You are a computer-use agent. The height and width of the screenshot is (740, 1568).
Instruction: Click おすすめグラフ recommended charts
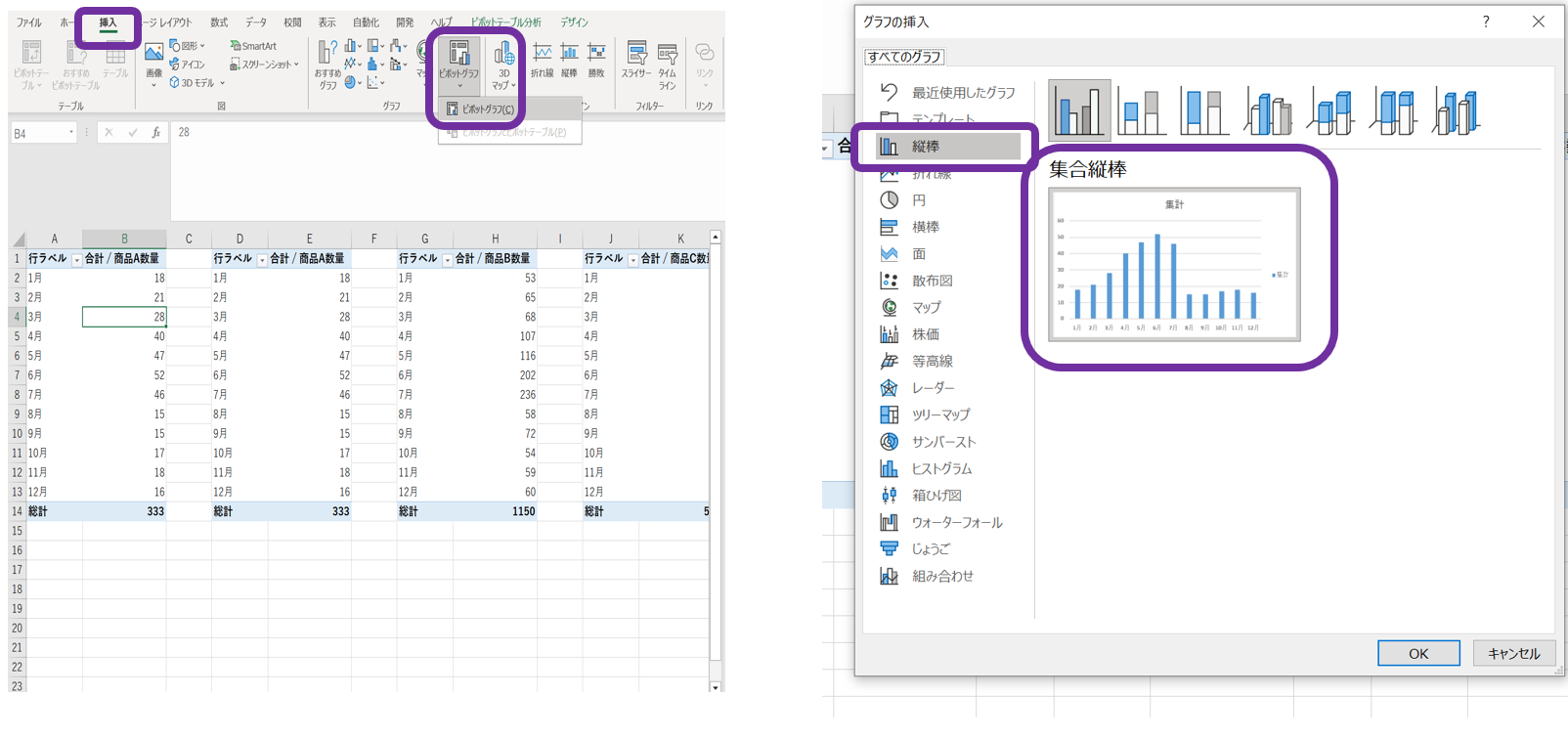click(x=327, y=65)
